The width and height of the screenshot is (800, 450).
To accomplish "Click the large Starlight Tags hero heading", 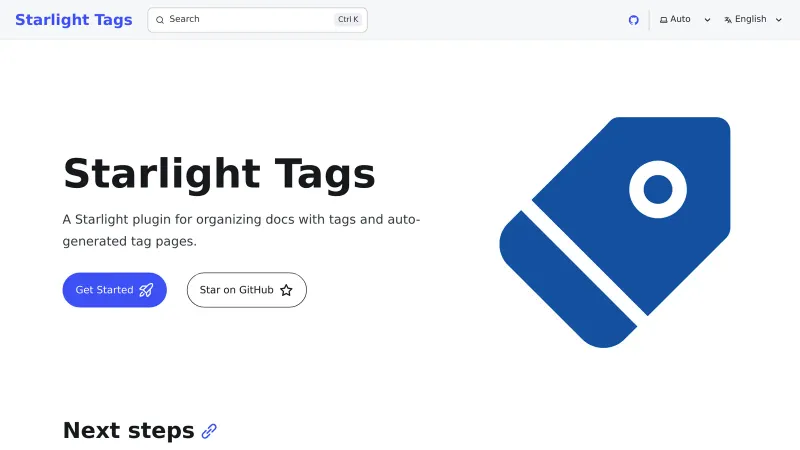I will (219, 174).
